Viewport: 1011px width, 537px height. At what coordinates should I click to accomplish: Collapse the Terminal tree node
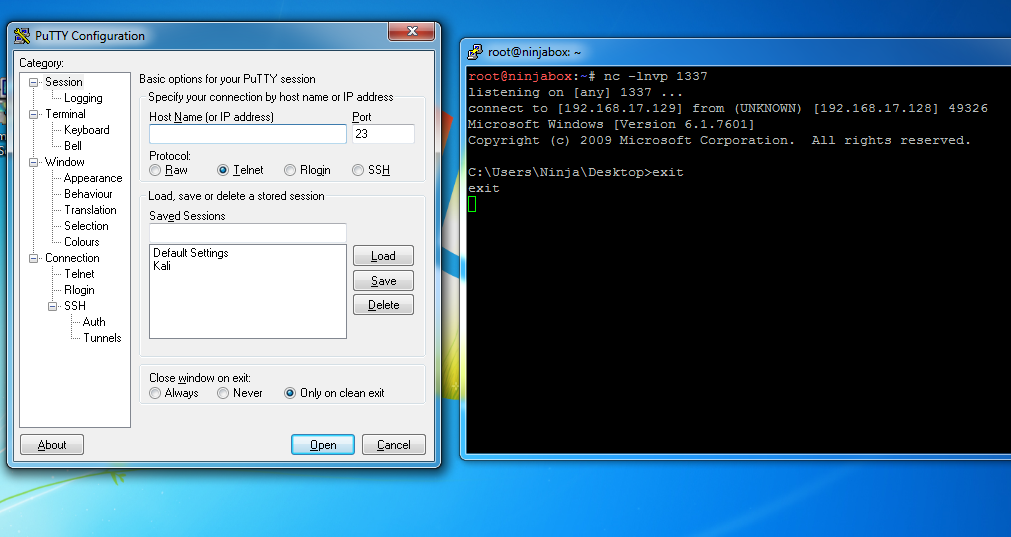click(34, 115)
